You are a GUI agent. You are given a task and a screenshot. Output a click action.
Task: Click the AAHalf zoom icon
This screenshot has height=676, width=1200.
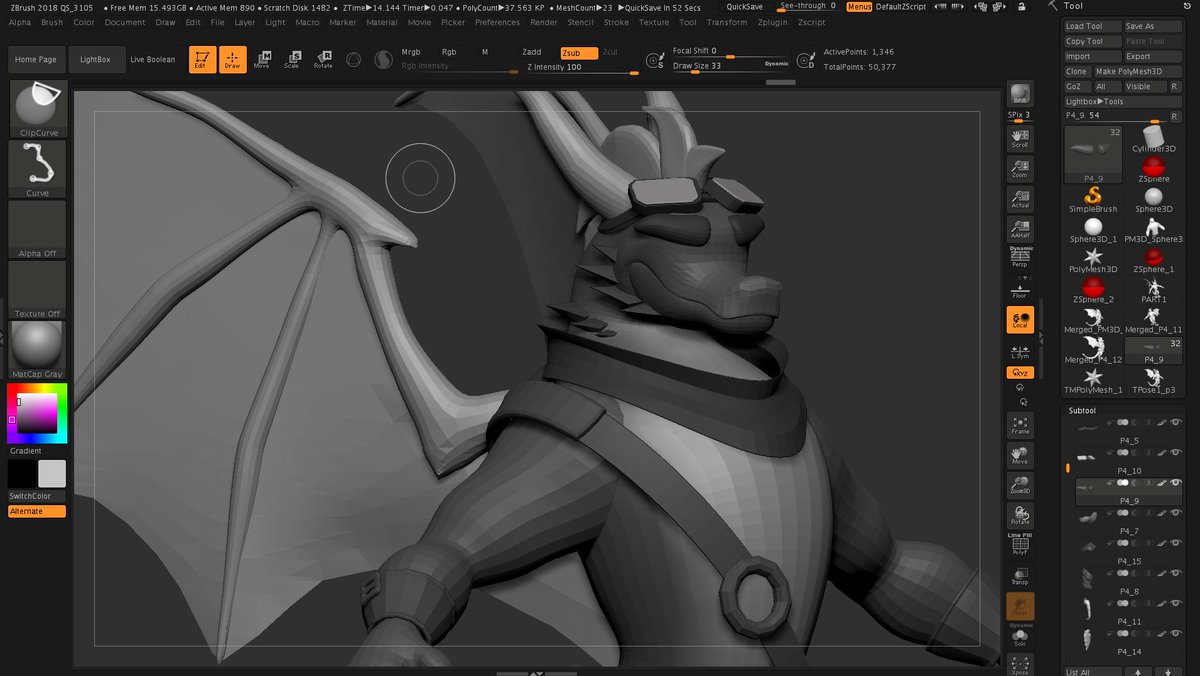click(x=1020, y=231)
